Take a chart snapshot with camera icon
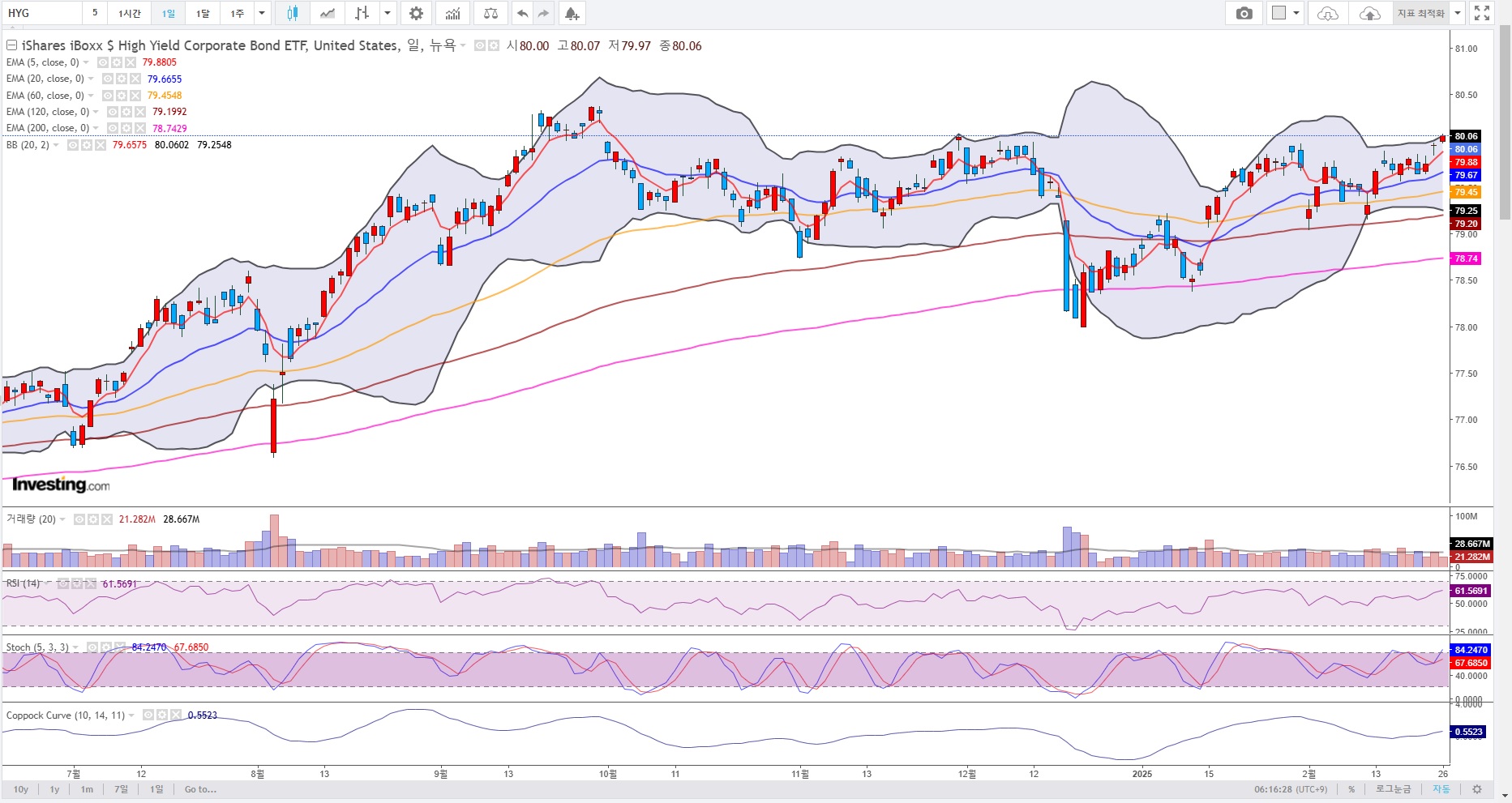1512x803 pixels. 1244,13
